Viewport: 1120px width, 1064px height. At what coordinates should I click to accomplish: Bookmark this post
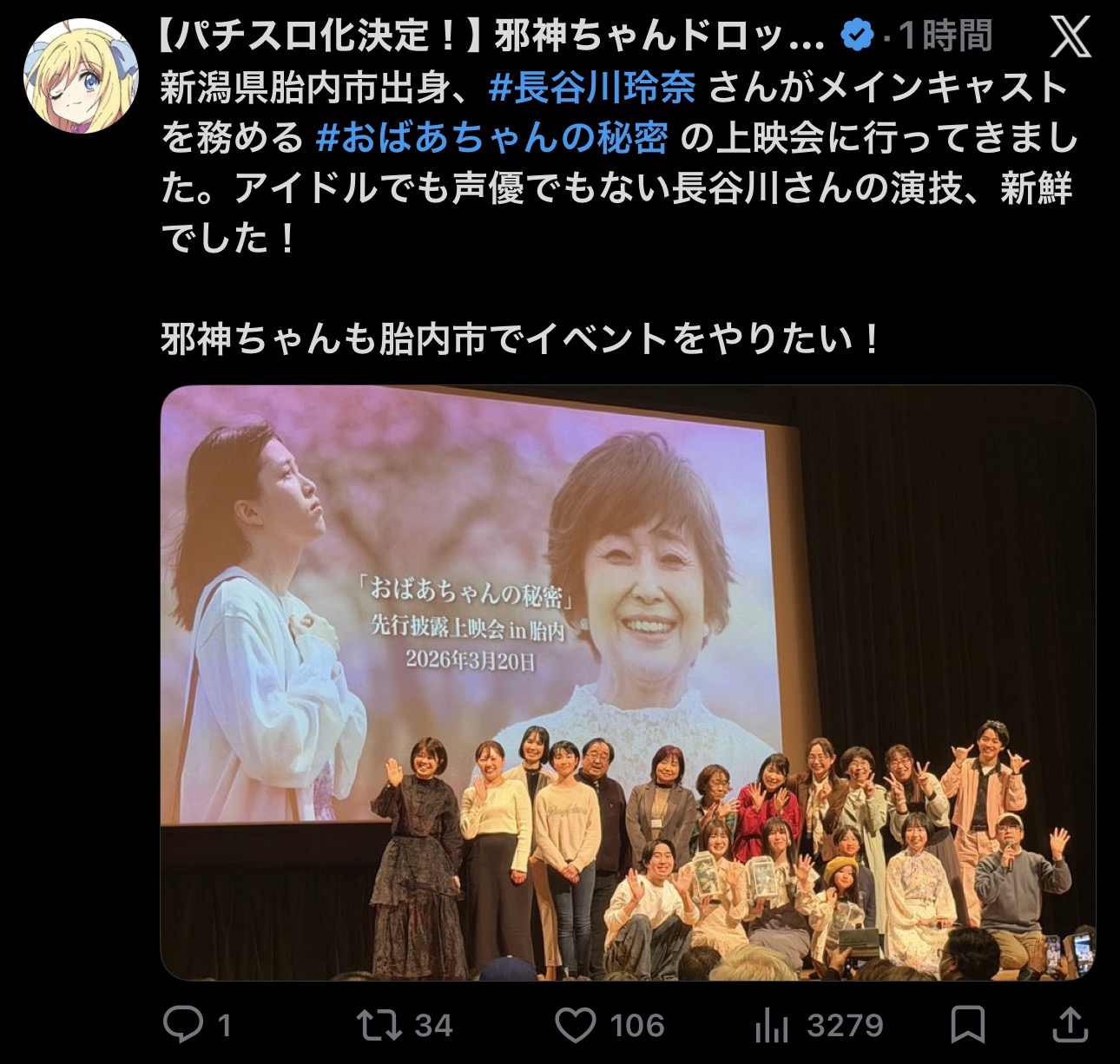click(x=967, y=1025)
